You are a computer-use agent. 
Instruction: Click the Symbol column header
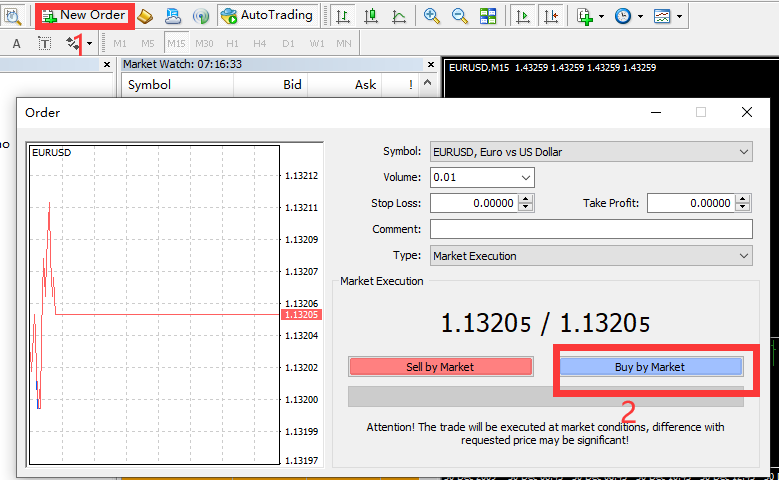point(177,85)
